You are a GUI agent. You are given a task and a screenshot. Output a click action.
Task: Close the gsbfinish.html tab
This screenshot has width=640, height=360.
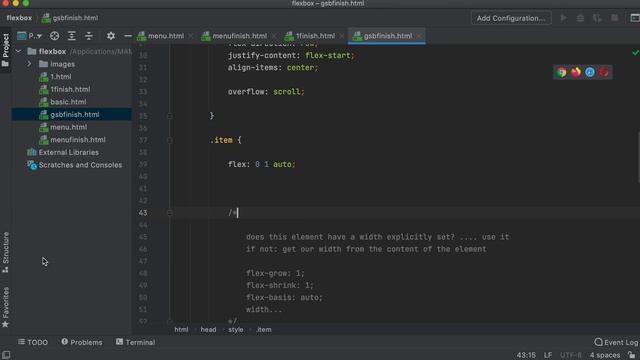coord(419,36)
